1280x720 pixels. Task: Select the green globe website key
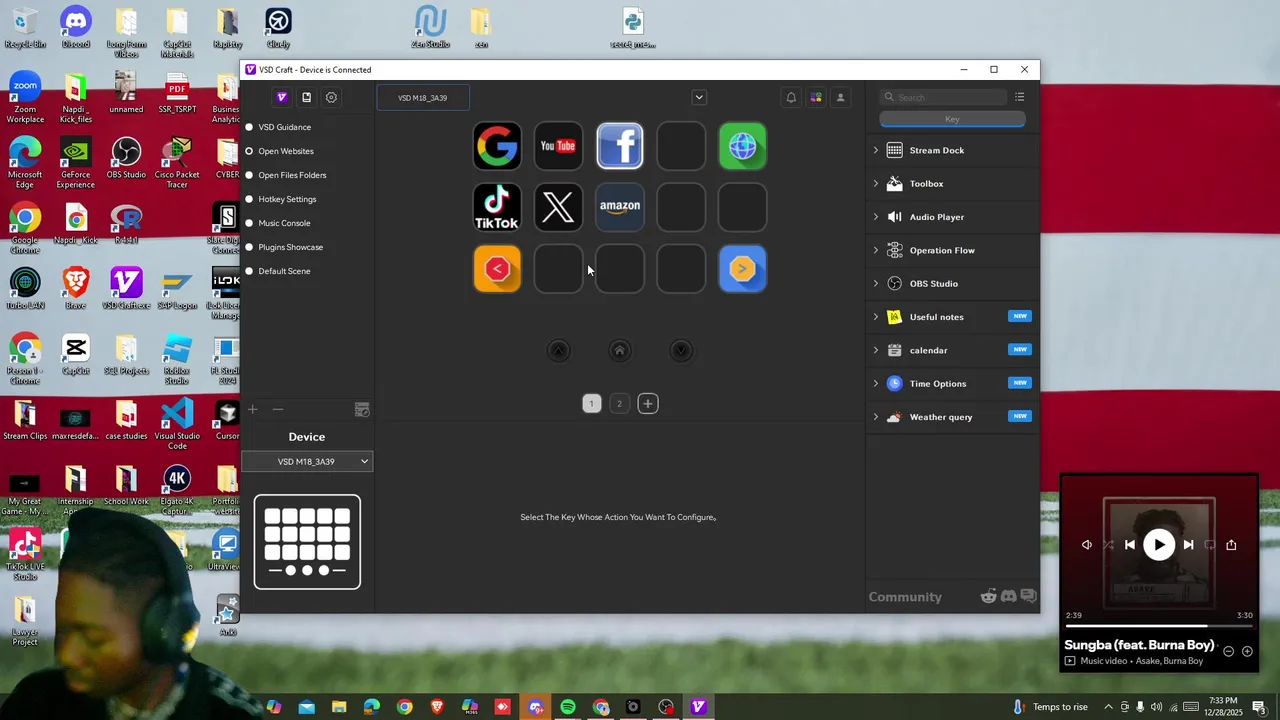point(742,146)
